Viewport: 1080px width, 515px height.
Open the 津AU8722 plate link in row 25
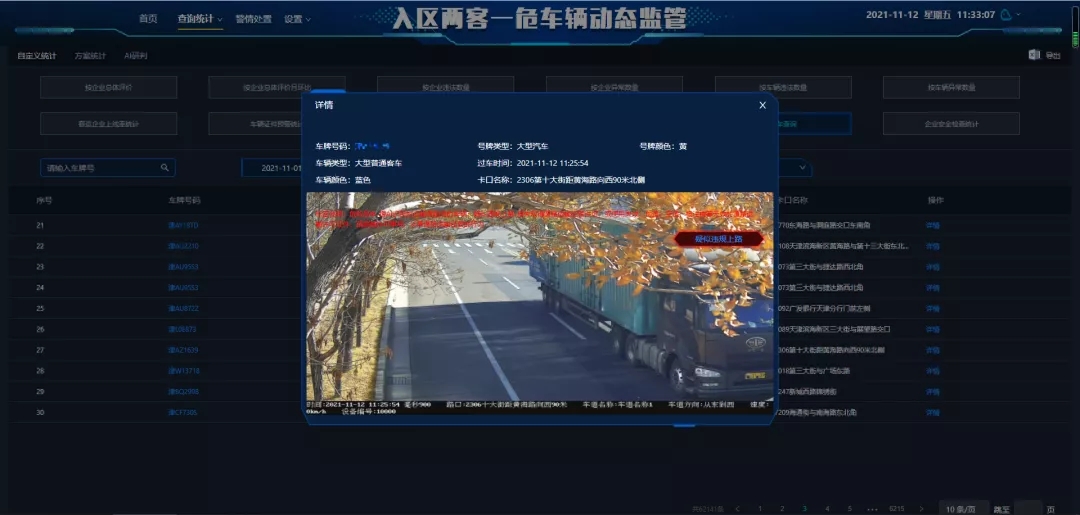(183, 308)
